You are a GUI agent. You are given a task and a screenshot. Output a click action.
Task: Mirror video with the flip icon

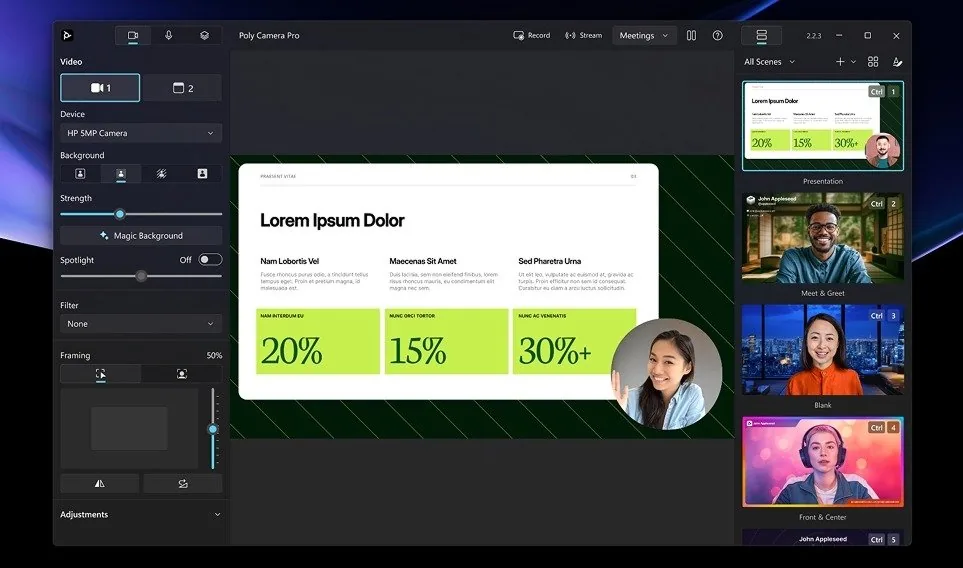(99, 483)
